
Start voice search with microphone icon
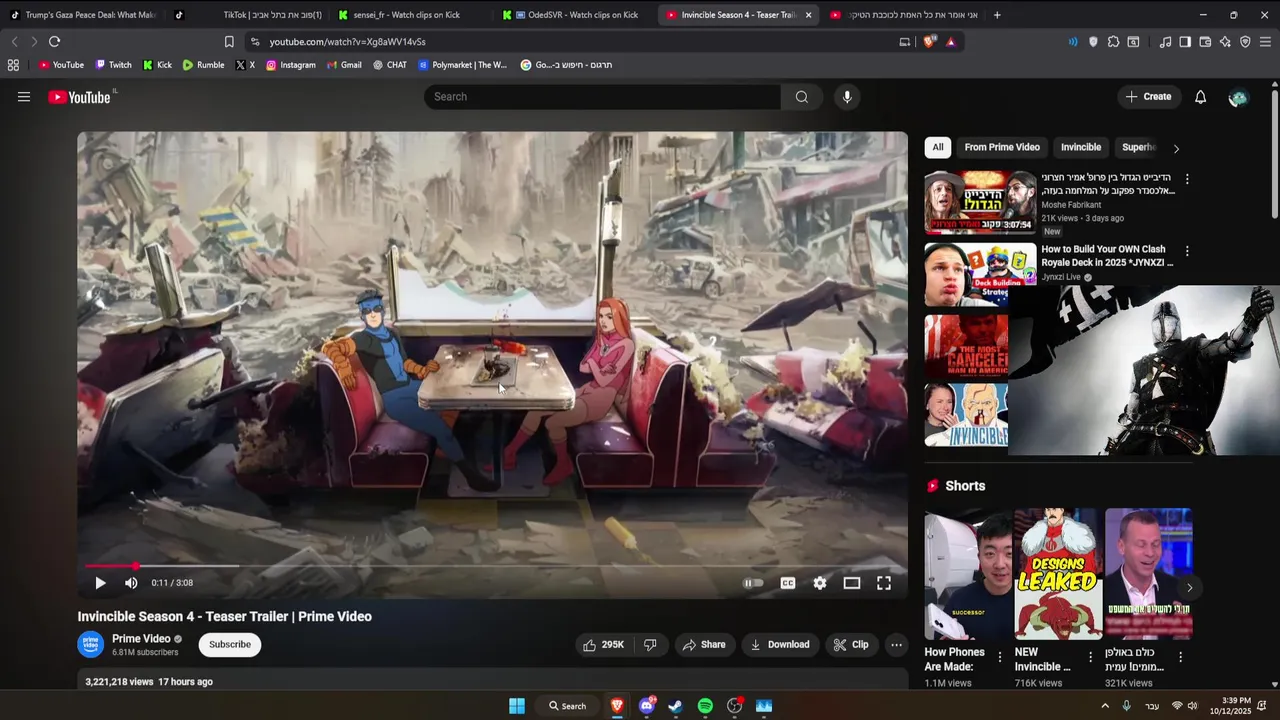click(x=847, y=97)
